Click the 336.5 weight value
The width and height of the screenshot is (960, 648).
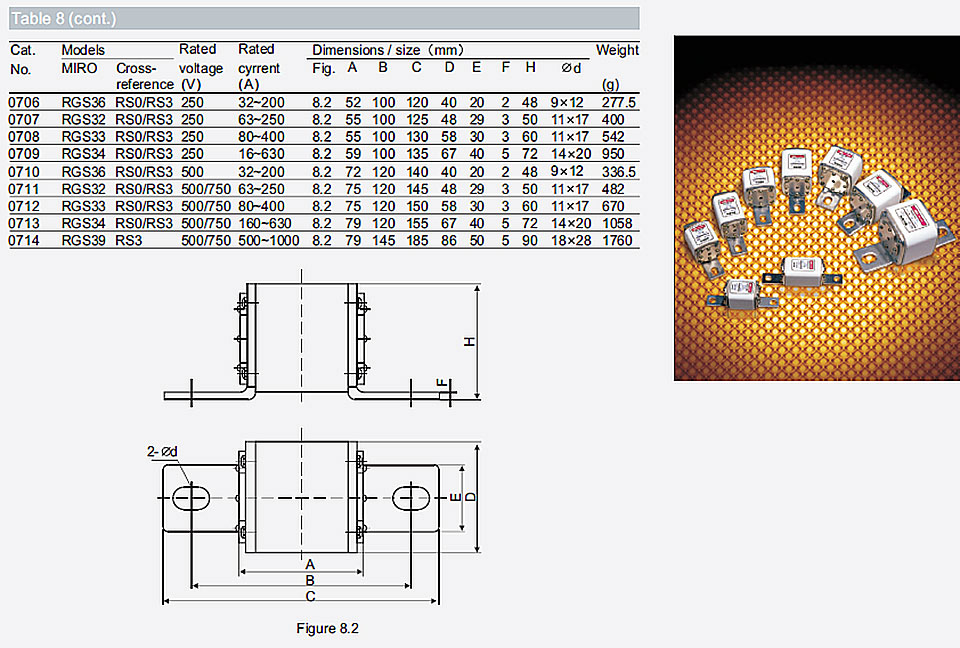coord(619,172)
